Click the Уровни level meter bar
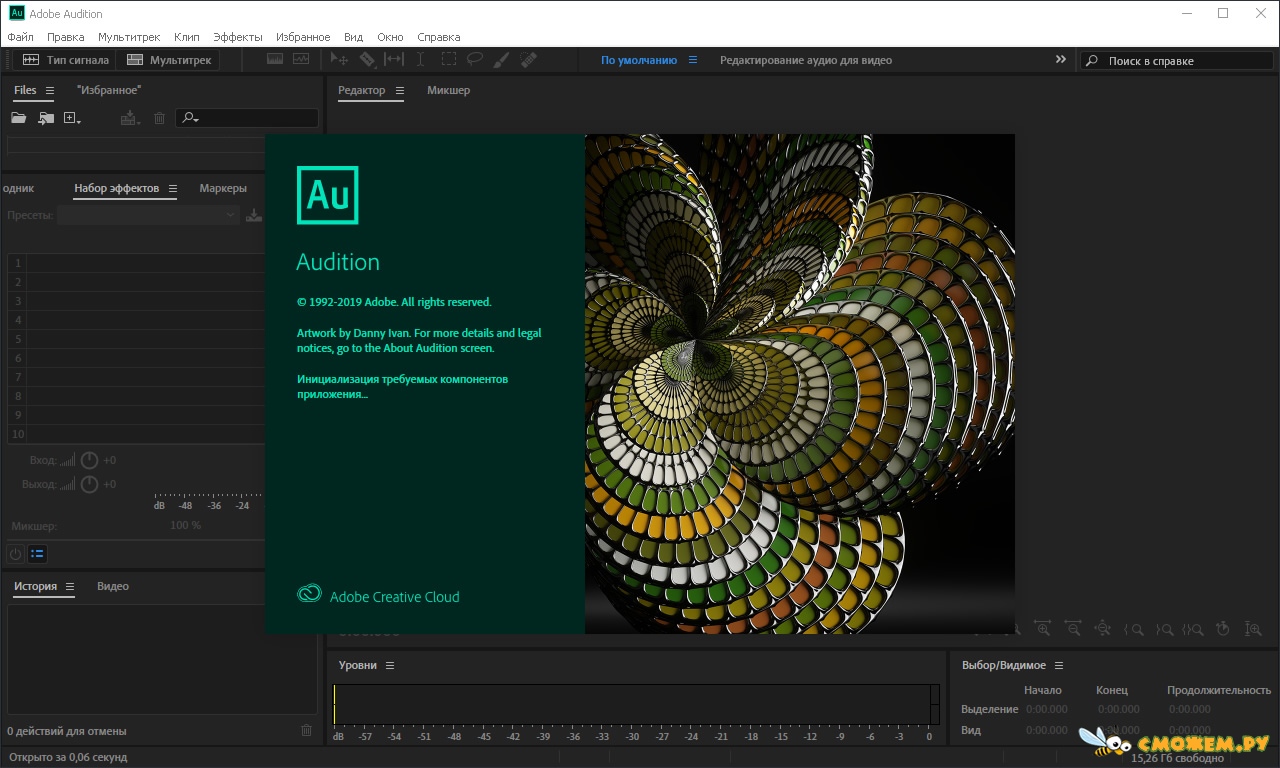Image resolution: width=1280 pixels, height=768 pixels. (x=636, y=704)
